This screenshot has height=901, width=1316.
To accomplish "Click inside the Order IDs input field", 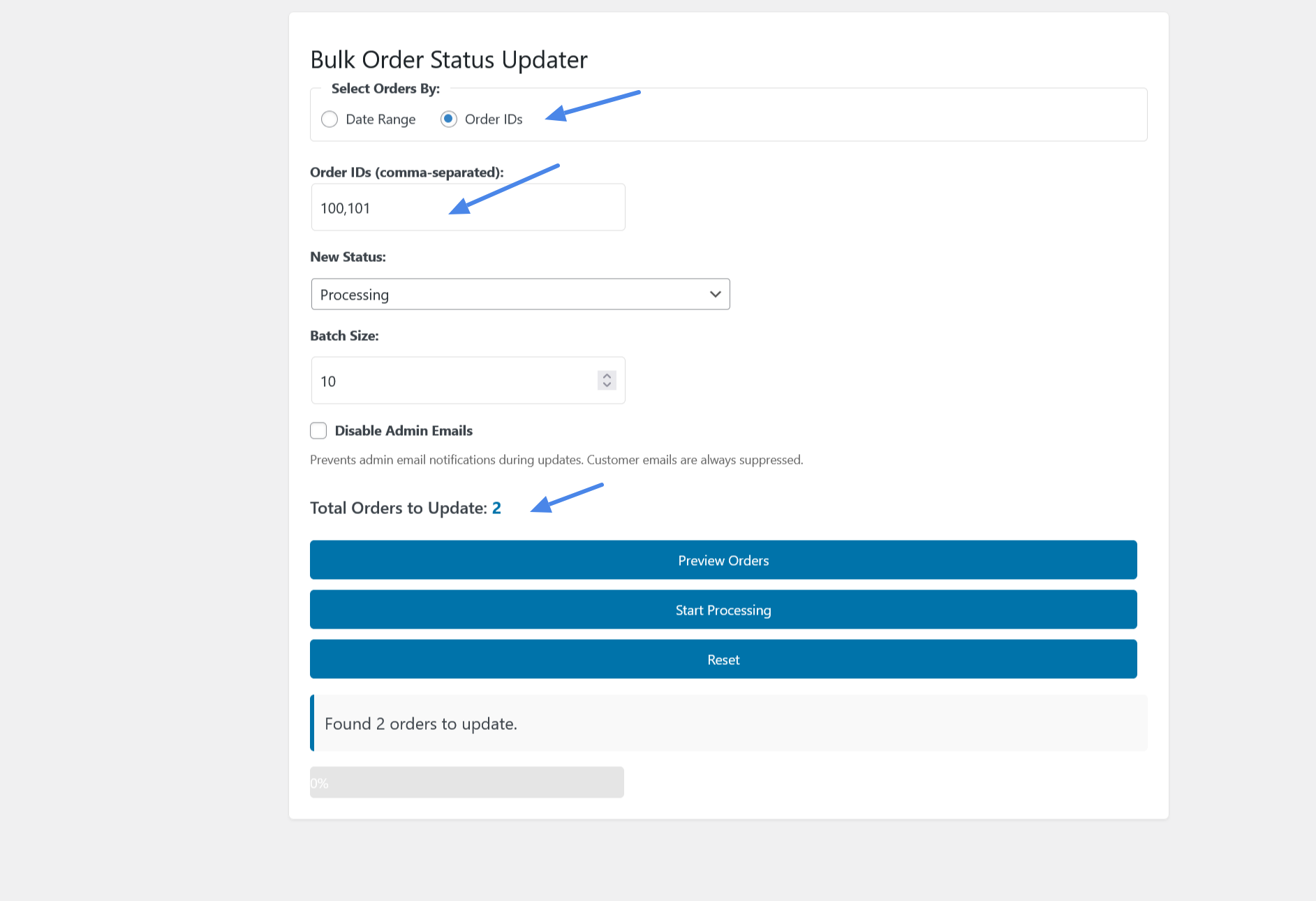I will [468, 207].
